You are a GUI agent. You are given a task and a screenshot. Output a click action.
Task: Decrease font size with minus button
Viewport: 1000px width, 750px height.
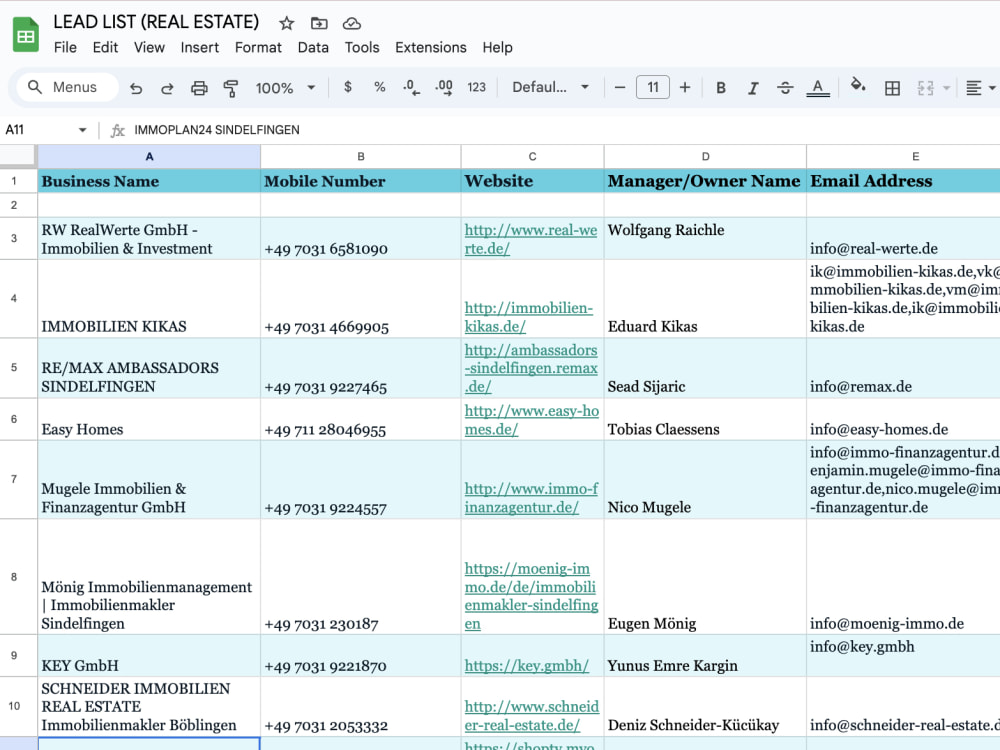pos(620,87)
